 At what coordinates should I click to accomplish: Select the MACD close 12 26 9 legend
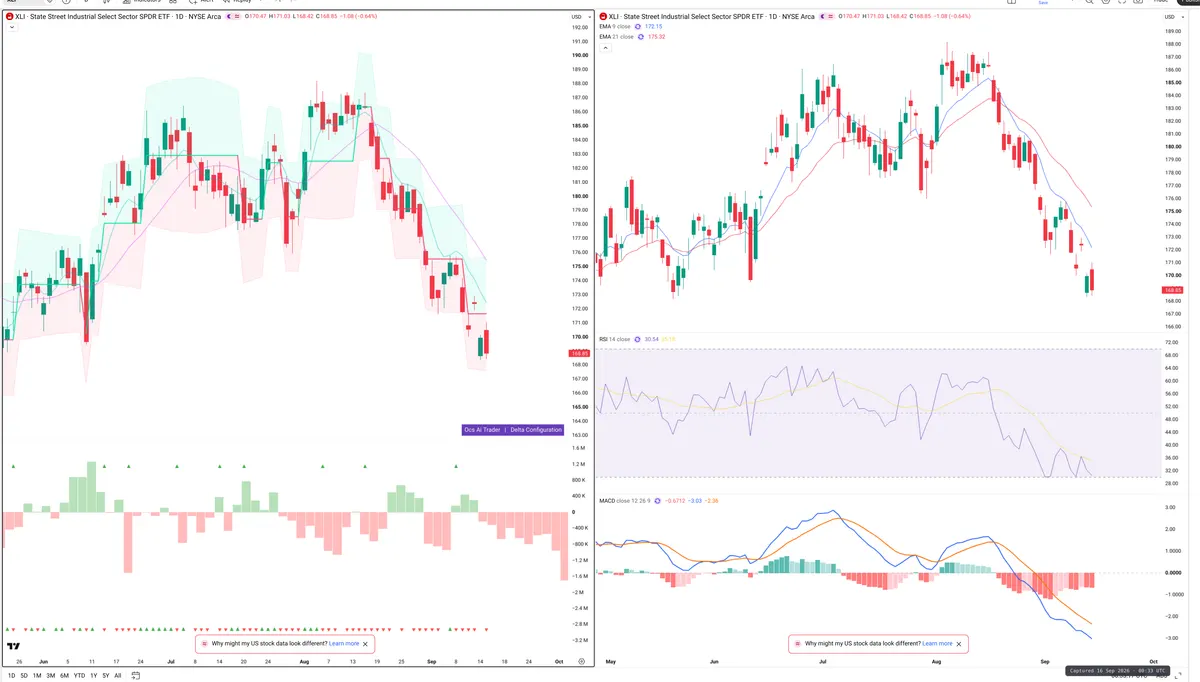click(627, 499)
